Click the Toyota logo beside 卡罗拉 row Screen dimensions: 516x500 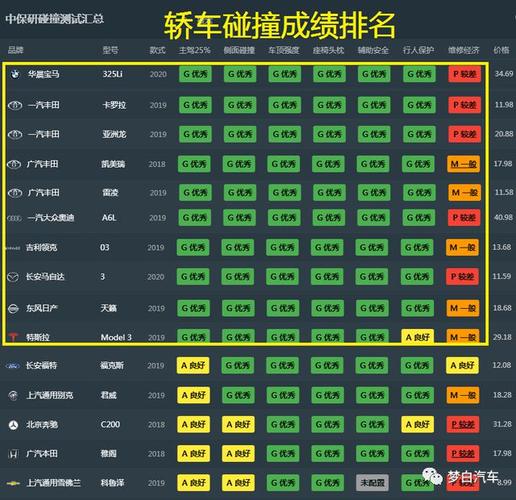pyautogui.click(x=15, y=105)
